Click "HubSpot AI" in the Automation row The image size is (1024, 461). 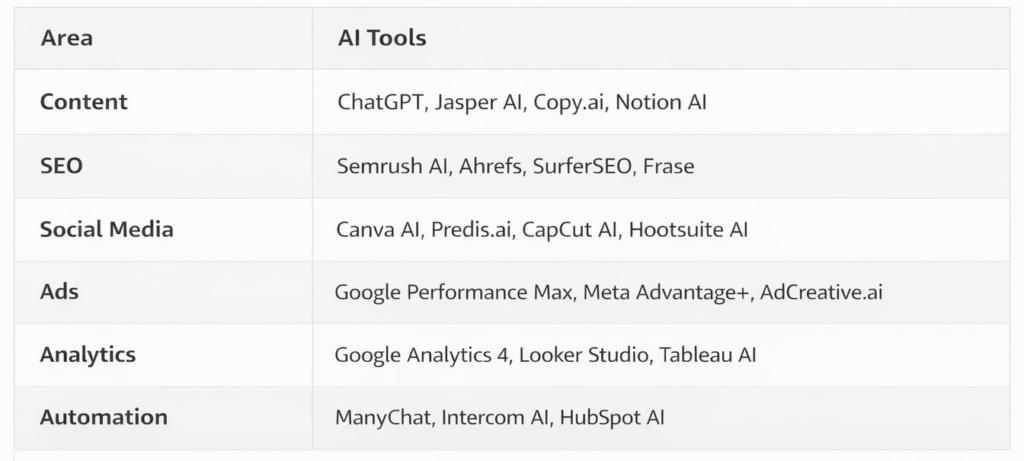coord(611,417)
